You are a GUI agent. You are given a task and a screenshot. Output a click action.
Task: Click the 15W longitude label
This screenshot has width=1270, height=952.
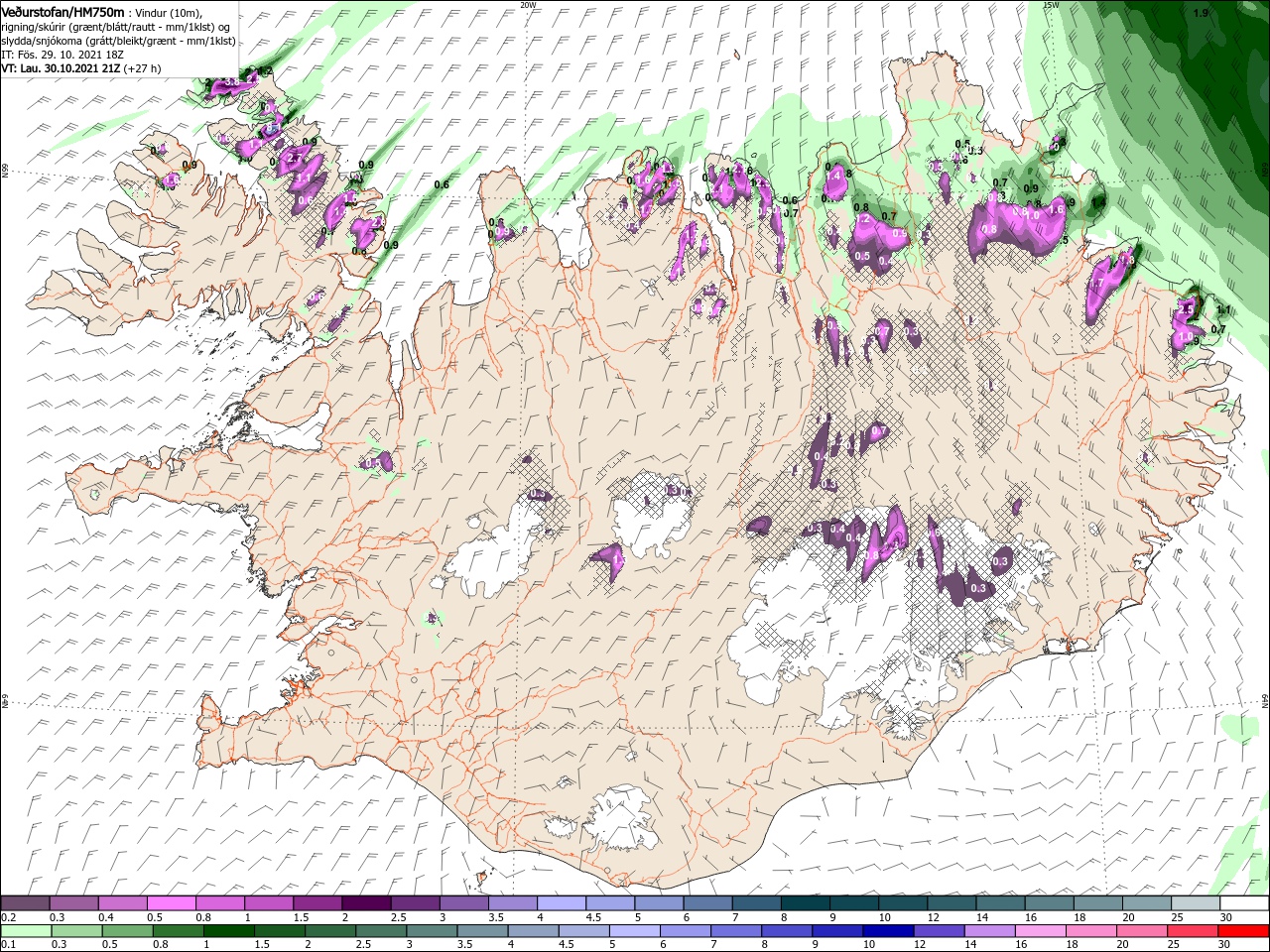point(1051,5)
